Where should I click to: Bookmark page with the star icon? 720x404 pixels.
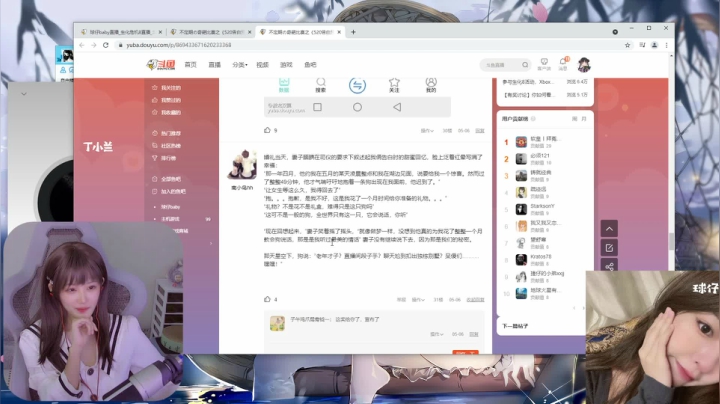click(627, 45)
